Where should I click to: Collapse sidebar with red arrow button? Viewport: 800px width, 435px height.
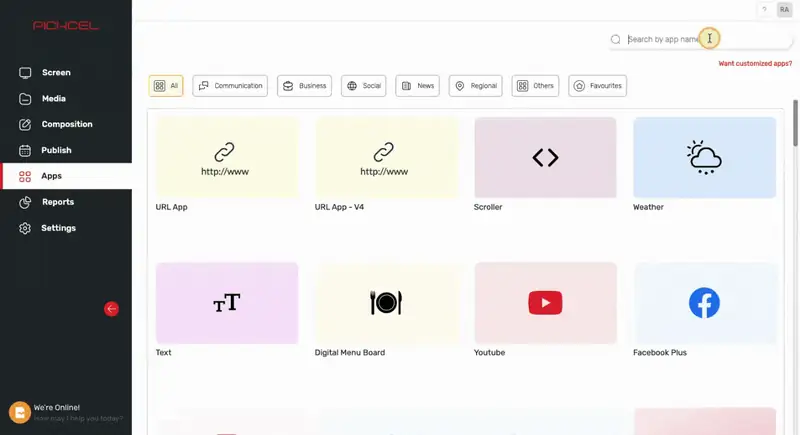(111, 309)
